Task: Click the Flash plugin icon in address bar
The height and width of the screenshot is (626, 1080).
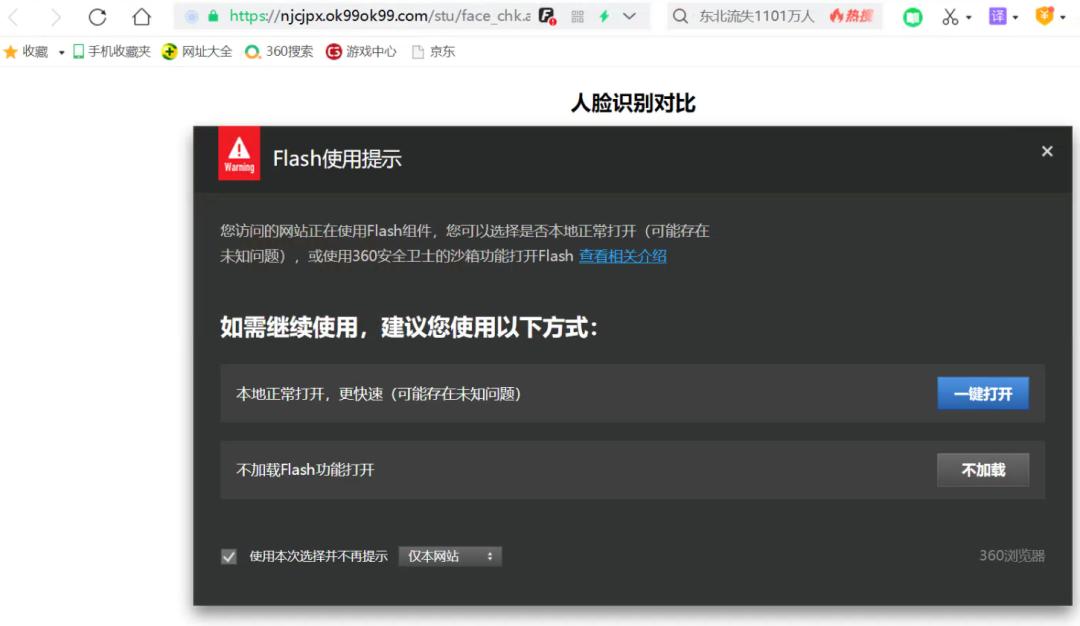Action: pos(547,17)
